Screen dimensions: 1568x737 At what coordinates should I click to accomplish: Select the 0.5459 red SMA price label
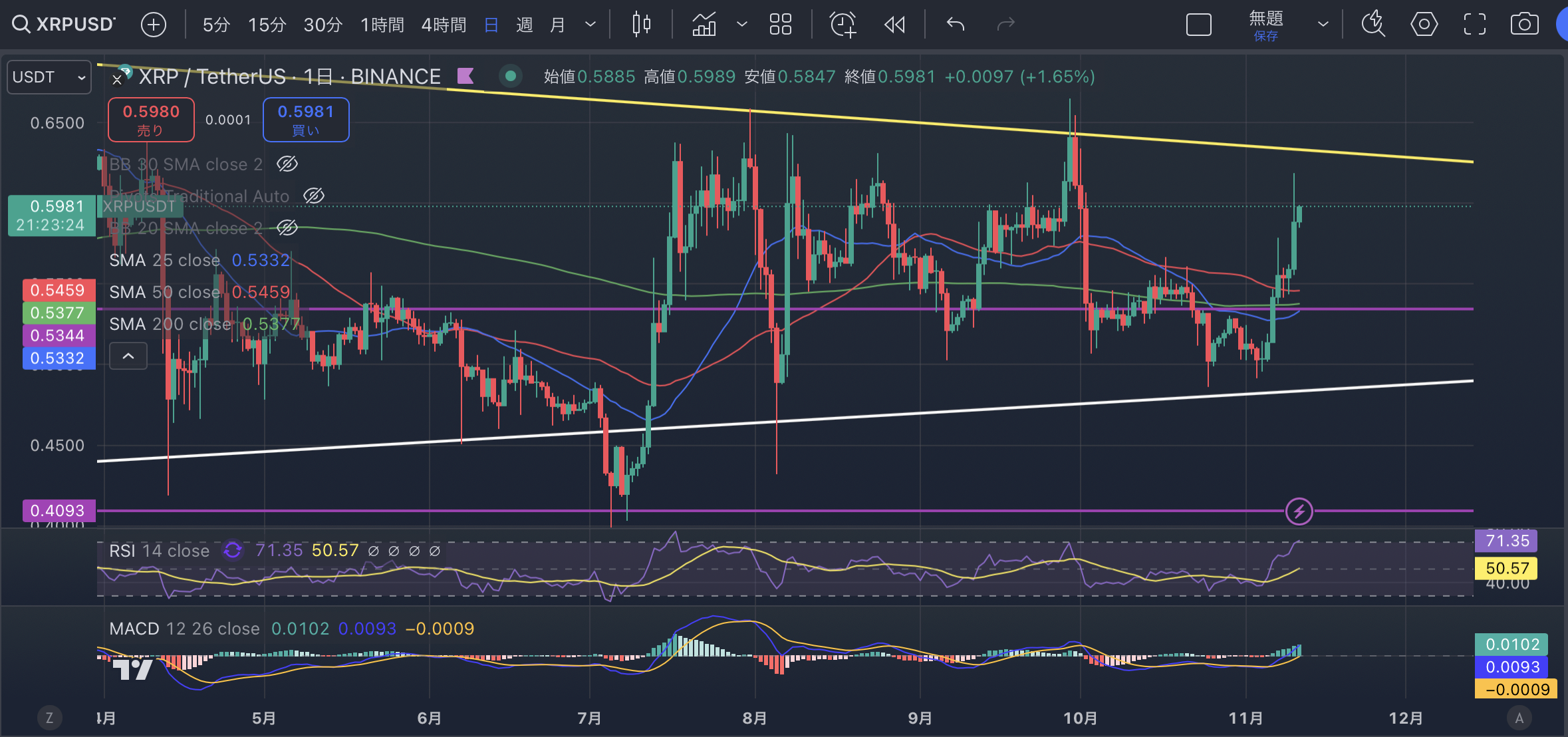coord(59,290)
